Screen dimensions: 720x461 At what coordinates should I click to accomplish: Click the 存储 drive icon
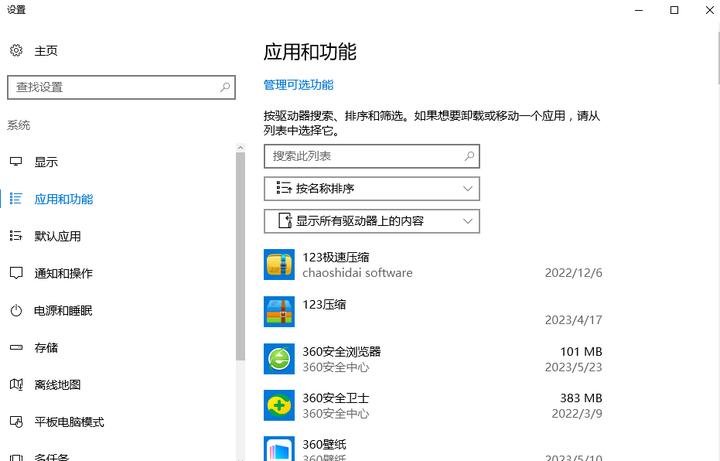16,348
